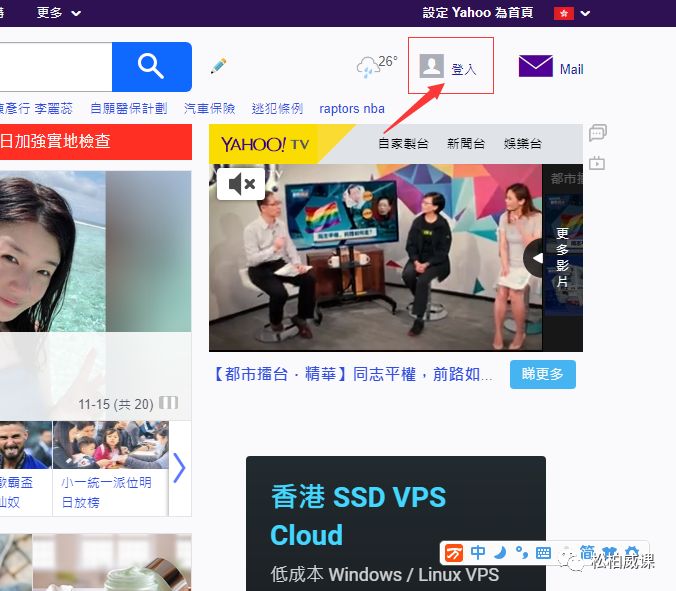Open the weather icon showing 26°
Image resolution: width=676 pixels, height=591 pixels.
(x=369, y=67)
